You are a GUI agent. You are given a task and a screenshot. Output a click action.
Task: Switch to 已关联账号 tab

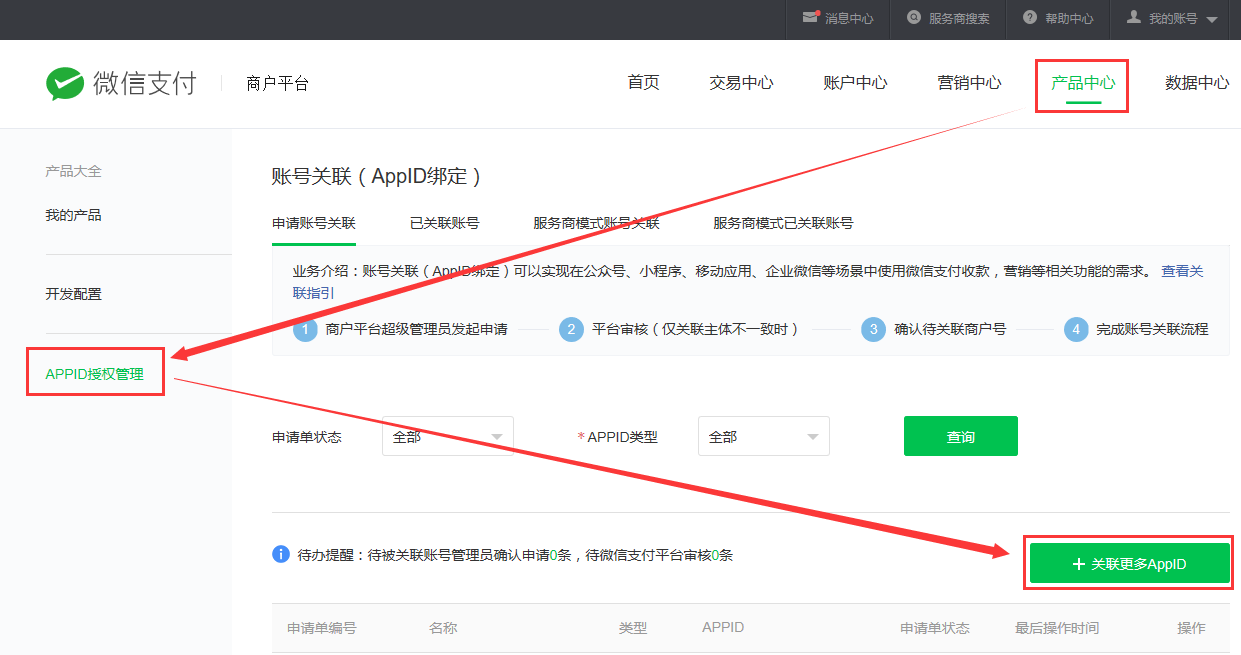click(444, 223)
